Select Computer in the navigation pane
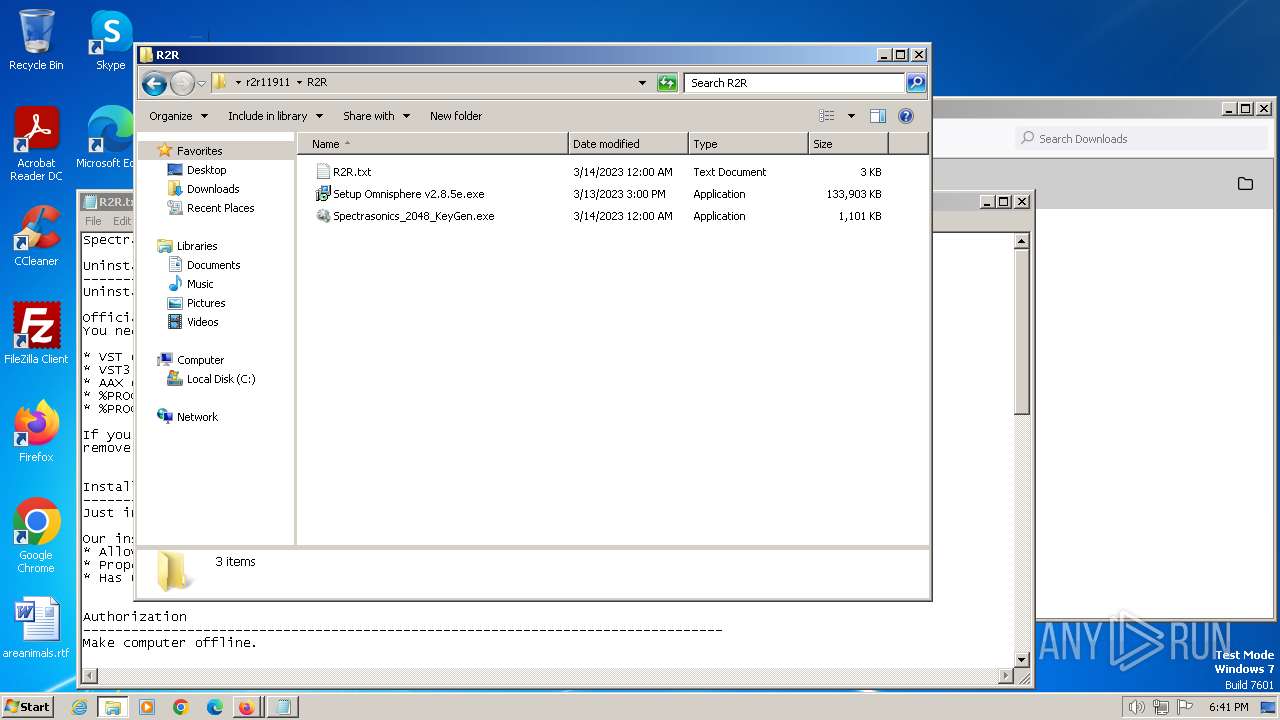 [200, 360]
